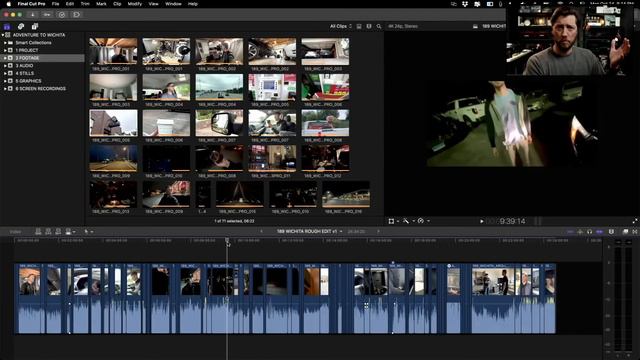Screen dimensions: 640x360
Task: Click the Index button in timeline
Action: coord(16,231)
